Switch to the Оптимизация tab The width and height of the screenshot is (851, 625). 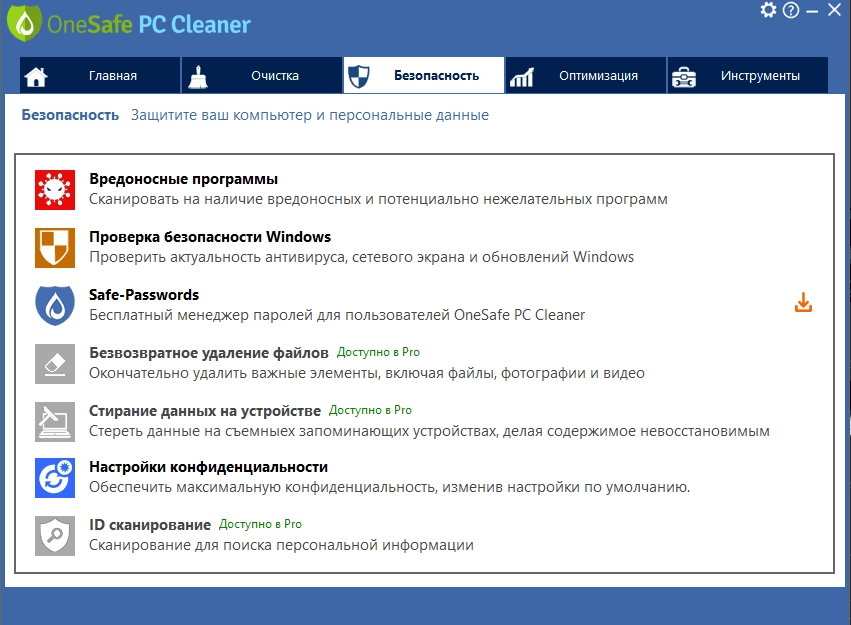586,75
